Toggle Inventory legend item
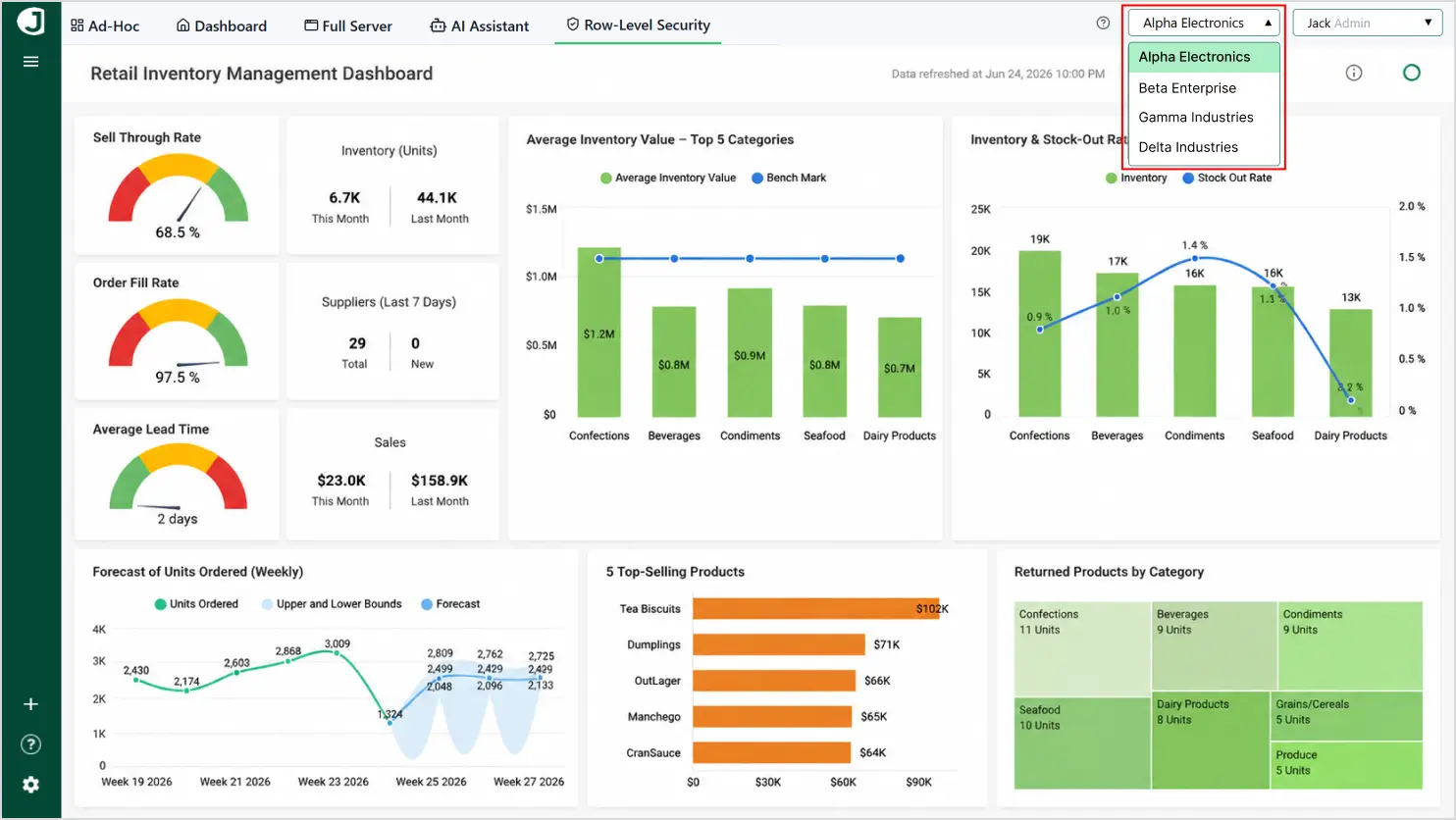This screenshot has width=1456, height=820. coord(1136,178)
